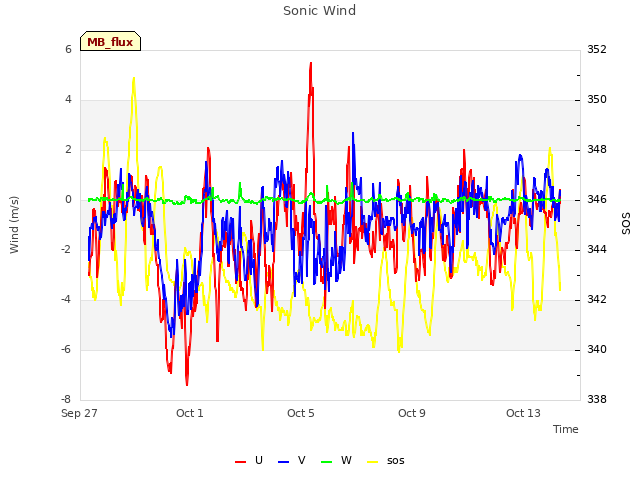Click the red U peak near Oct 5
Screen dimensions: 640x480
pos(311,64)
